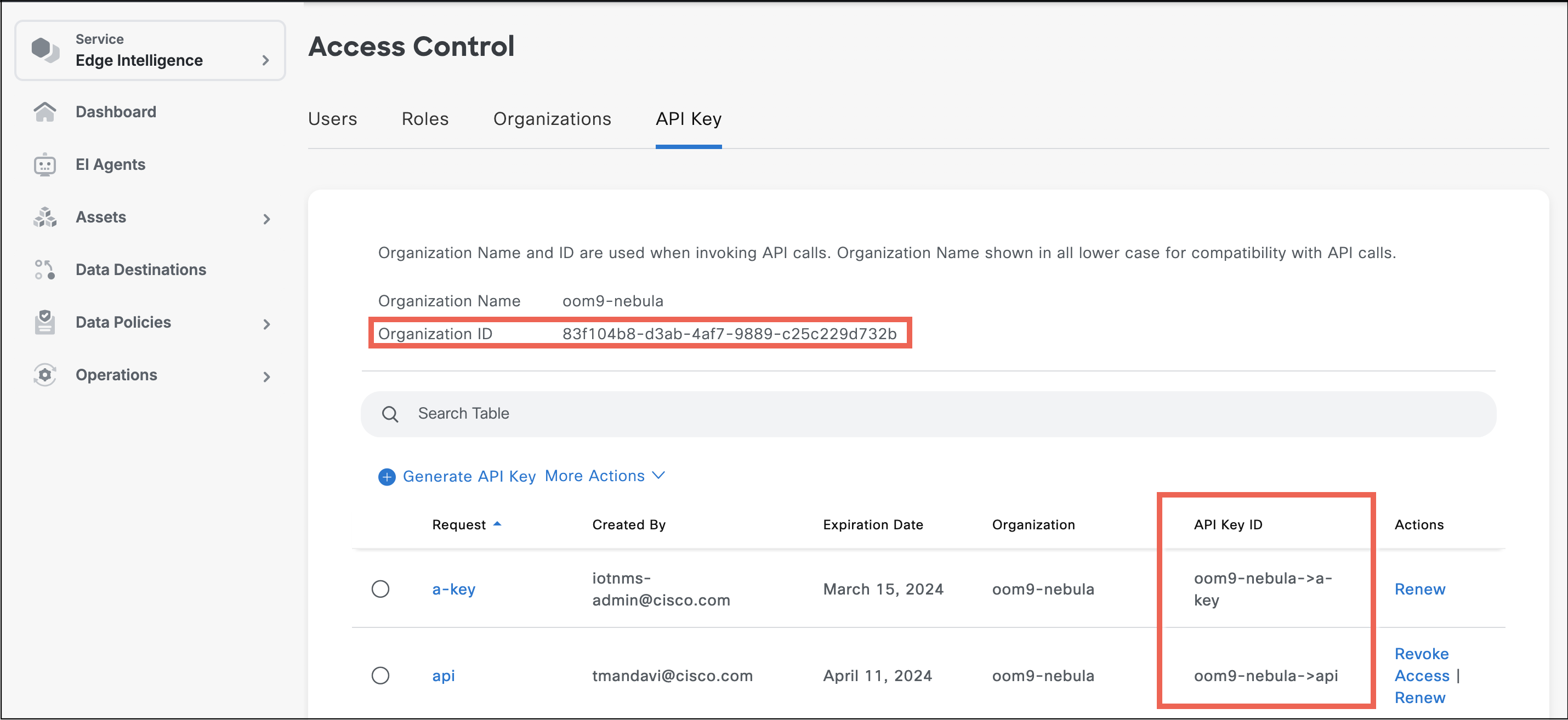This screenshot has height=720, width=1568.
Task: Open the a-key request link
Action: 453,589
